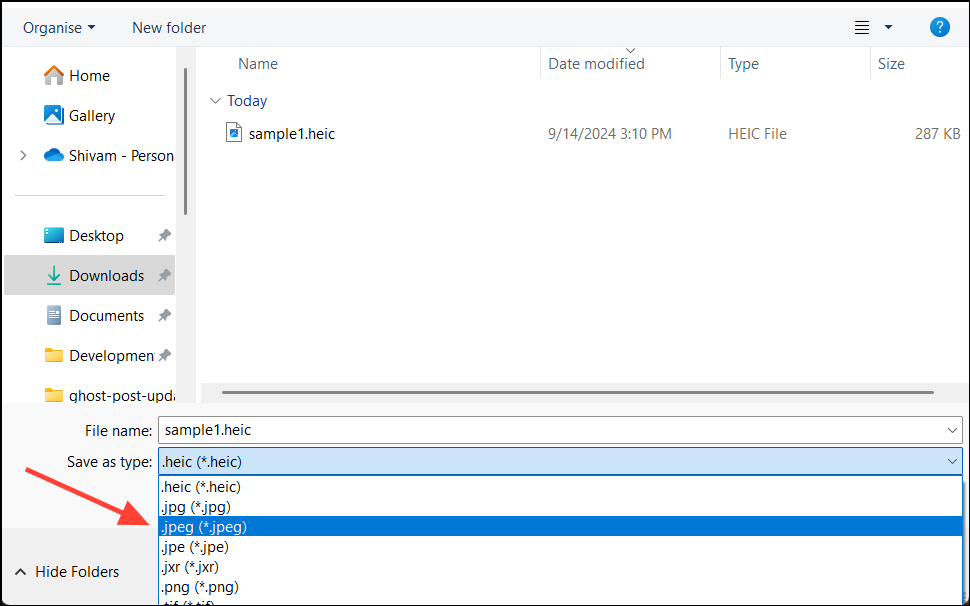Screen dimensions: 970x606
Task: Click the Home house icon
Action: tap(54, 75)
